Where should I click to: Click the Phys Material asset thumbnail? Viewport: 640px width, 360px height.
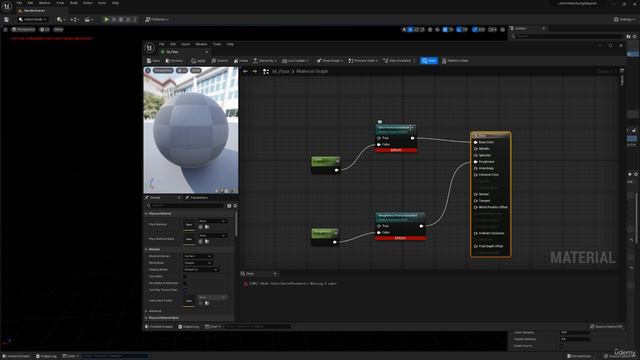pyautogui.click(x=189, y=225)
